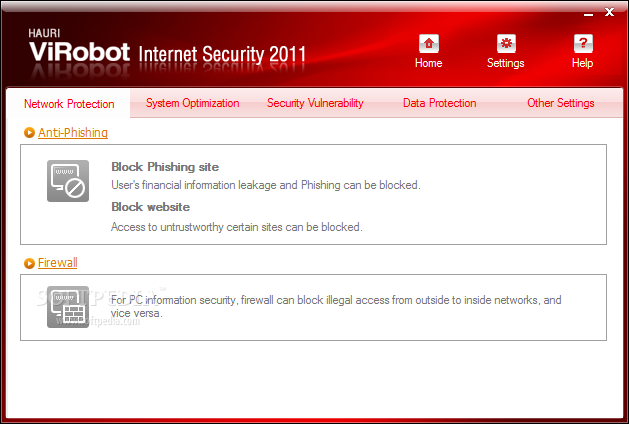
Task: Select the Network Protection tab
Action: [x=69, y=104]
